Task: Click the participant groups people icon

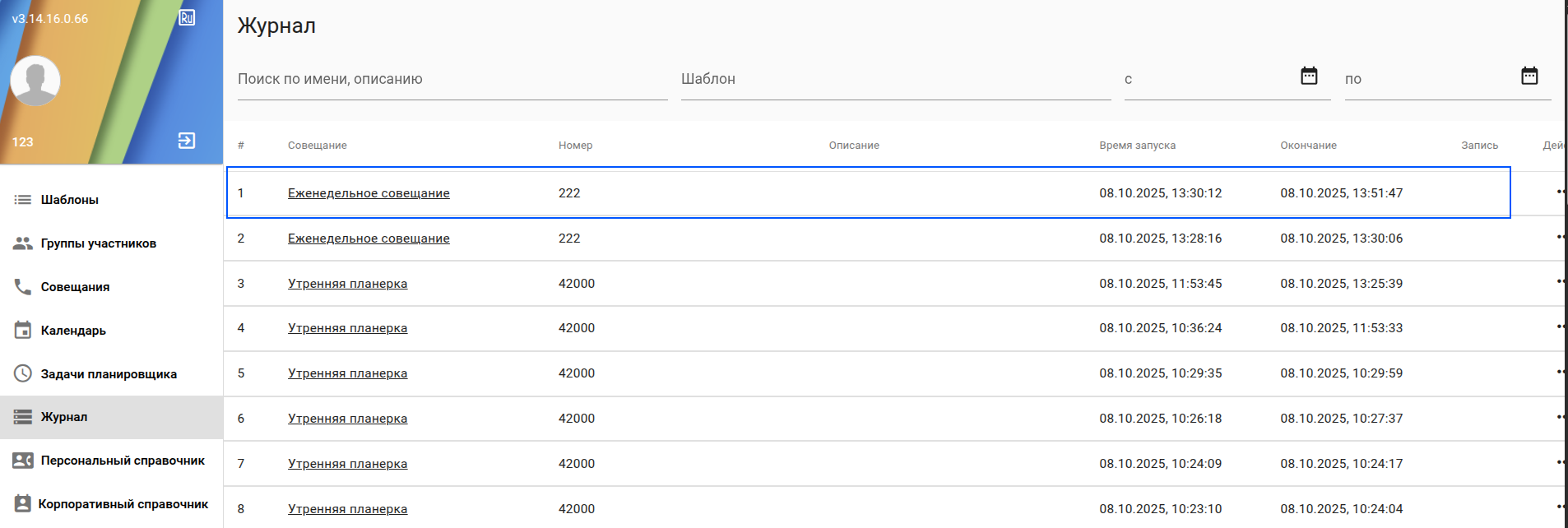Action: click(x=23, y=243)
